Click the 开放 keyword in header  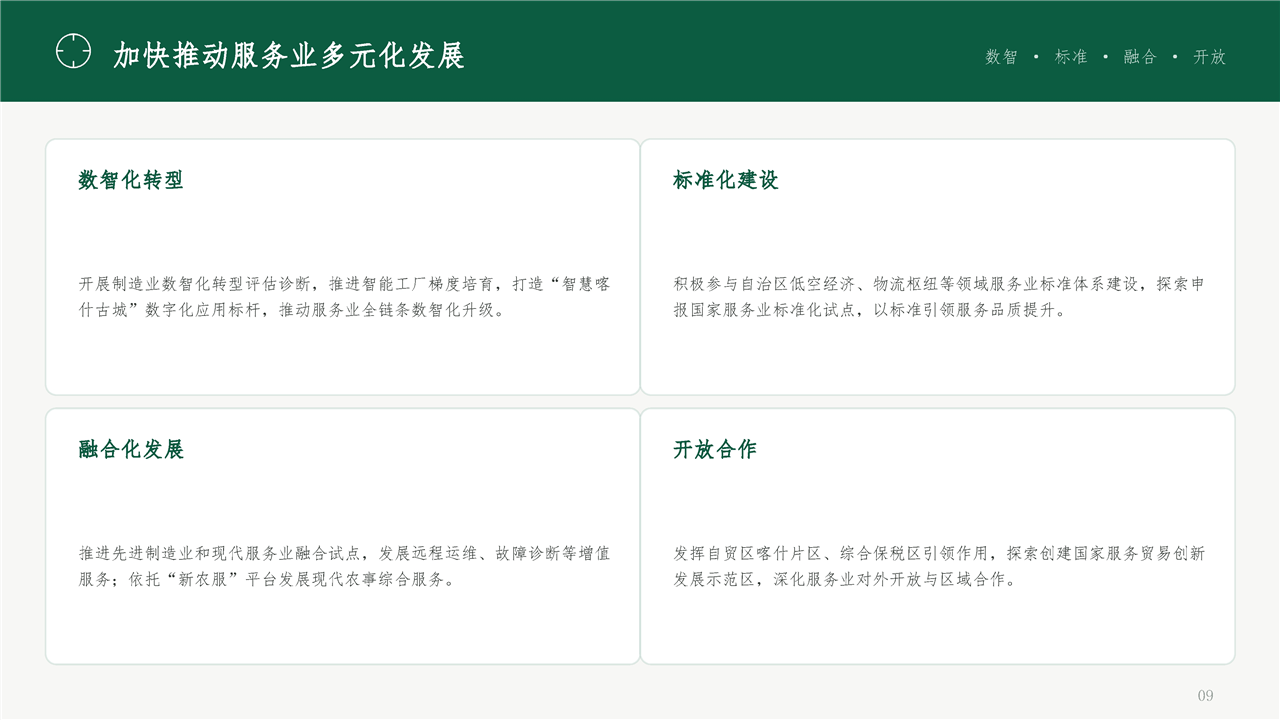click(1209, 57)
